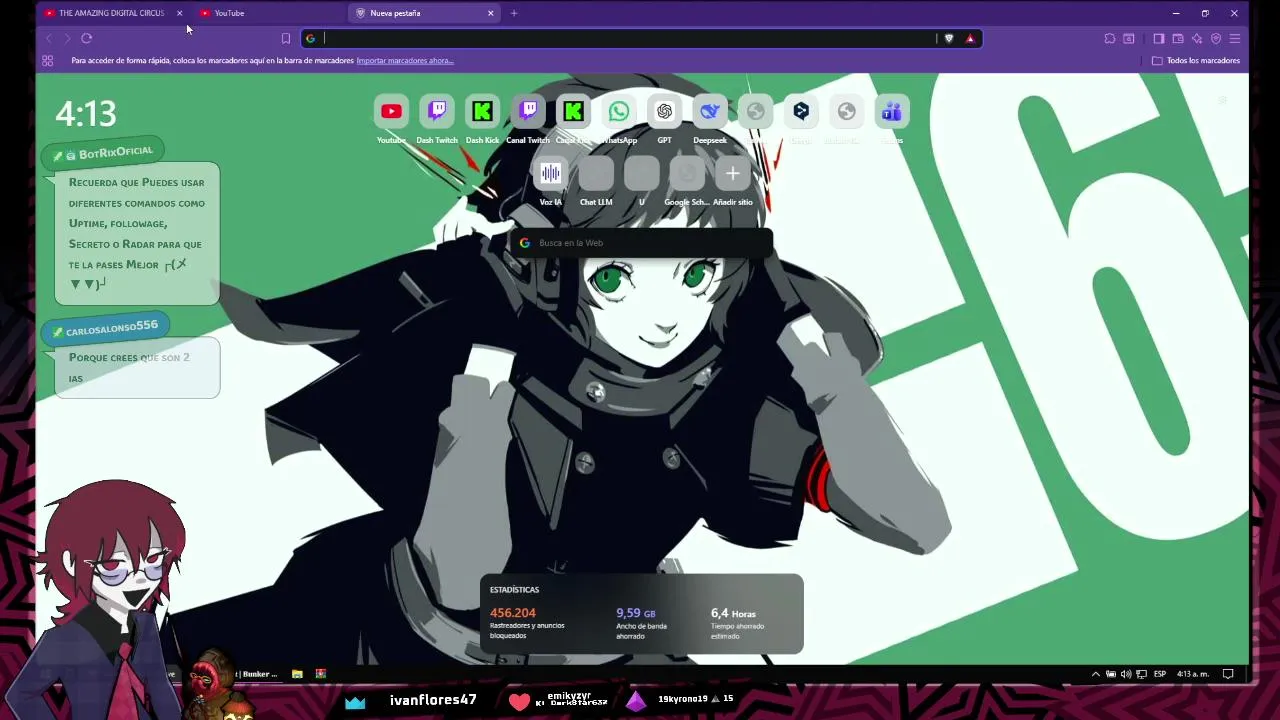Switch to THE AMAZING DIGITAL CIRCUS tab
The image size is (1280, 720).
point(111,13)
